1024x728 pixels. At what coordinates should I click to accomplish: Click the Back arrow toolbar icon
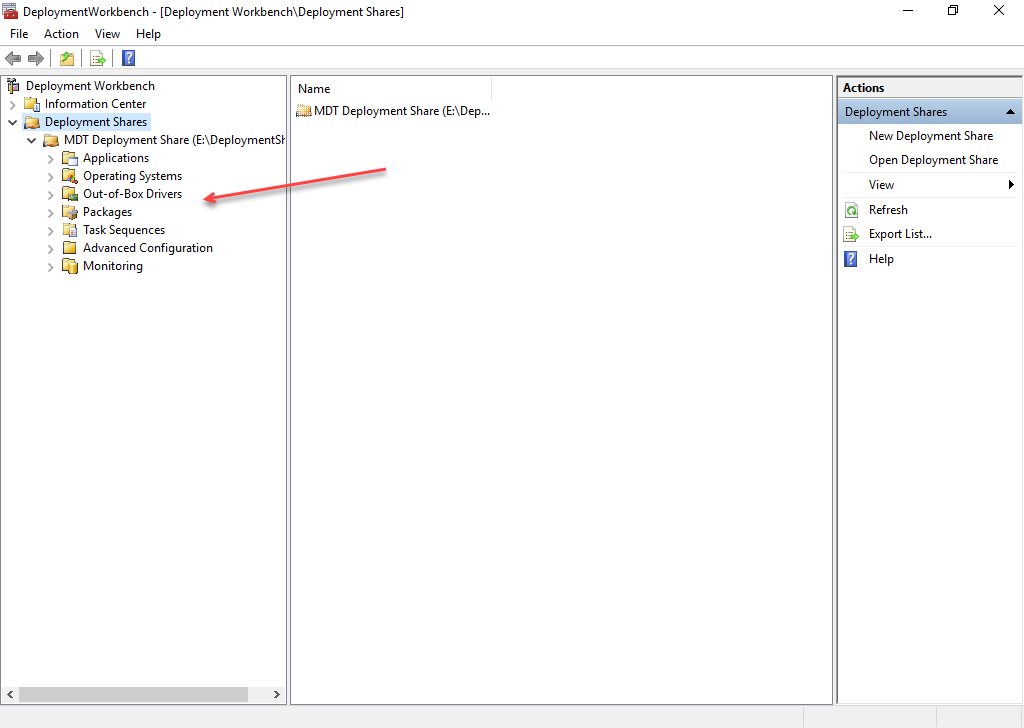point(13,58)
